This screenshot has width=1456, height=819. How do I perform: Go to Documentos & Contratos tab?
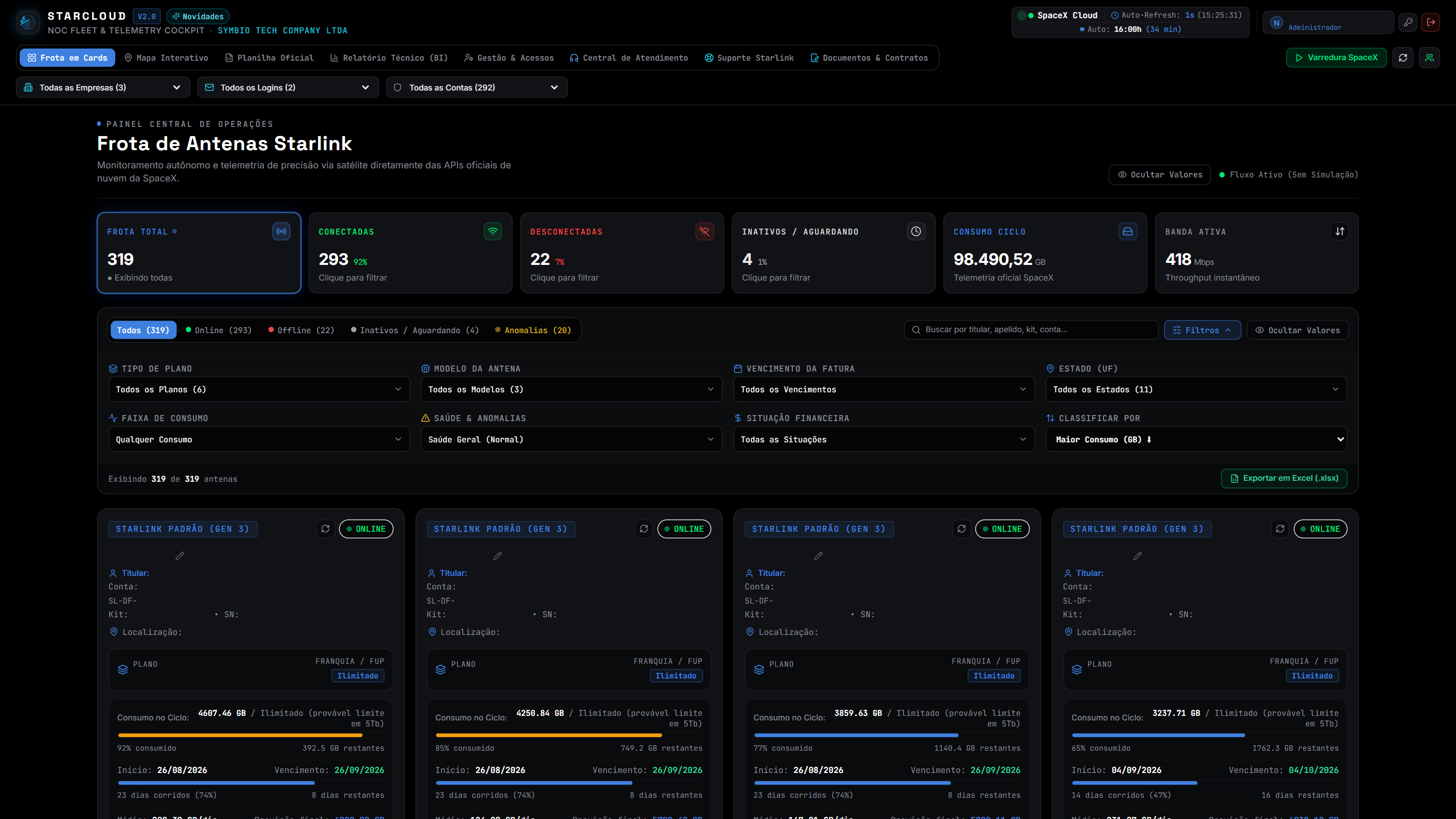(x=869, y=58)
